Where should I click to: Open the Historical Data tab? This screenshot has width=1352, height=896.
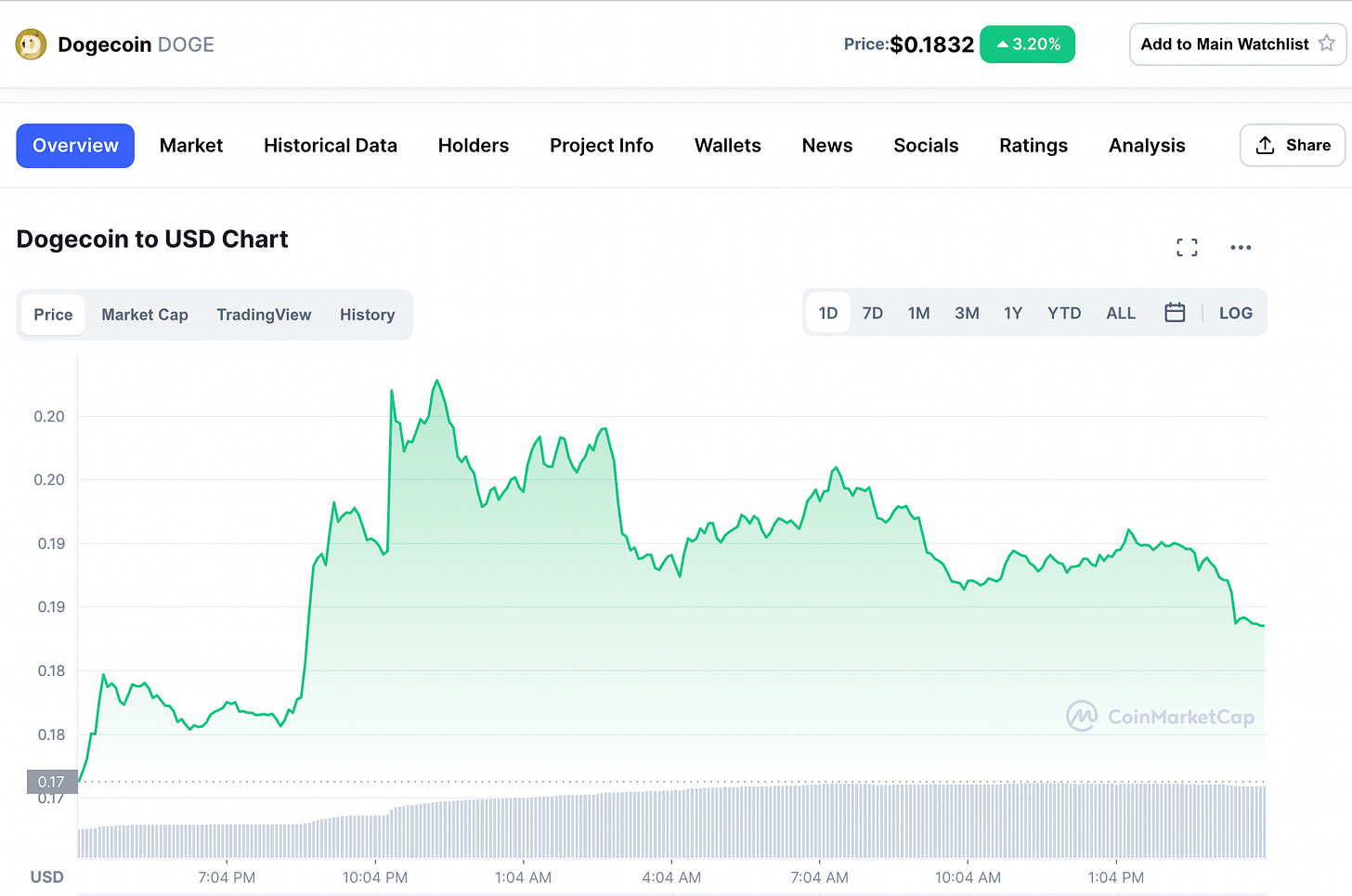point(331,146)
